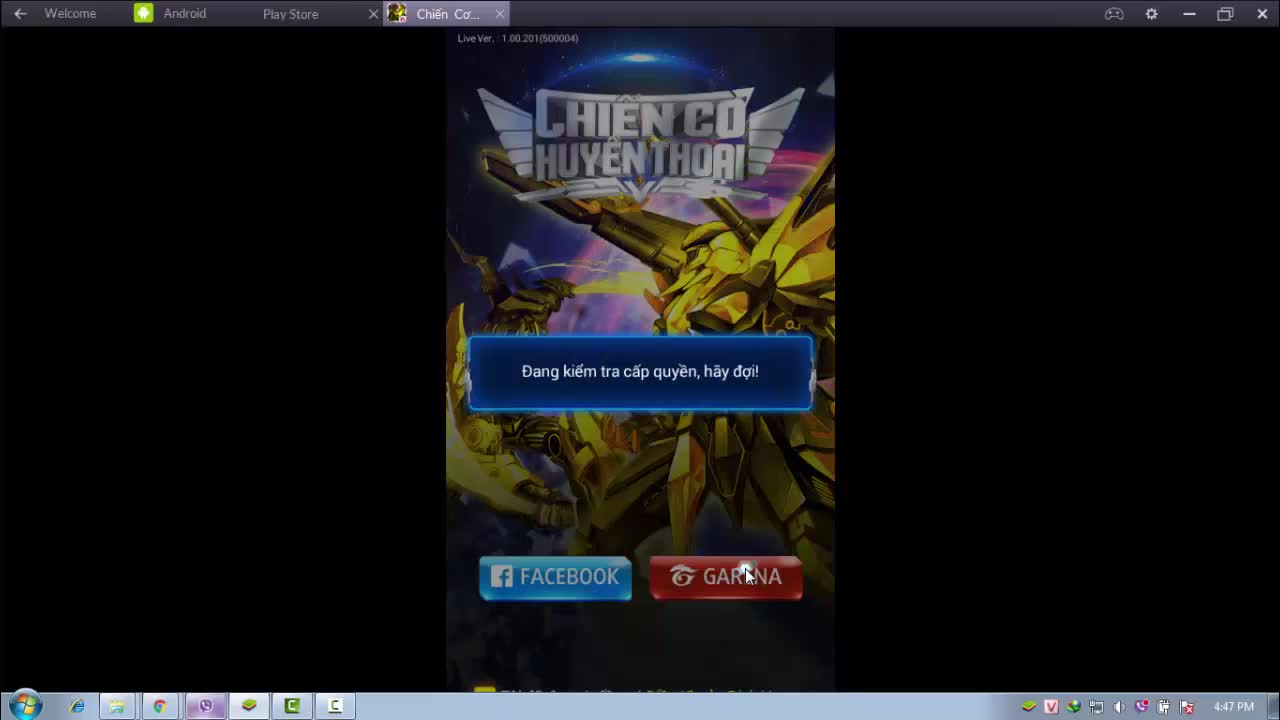Close the Chiến Cơ tab
The width and height of the screenshot is (1280, 720).
pyautogui.click(x=499, y=14)
